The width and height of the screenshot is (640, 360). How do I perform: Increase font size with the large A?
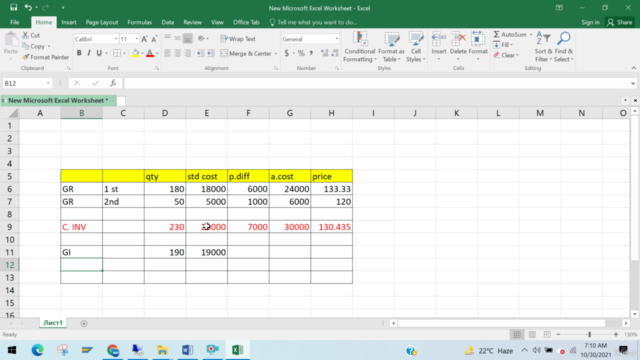pos(144,39)
